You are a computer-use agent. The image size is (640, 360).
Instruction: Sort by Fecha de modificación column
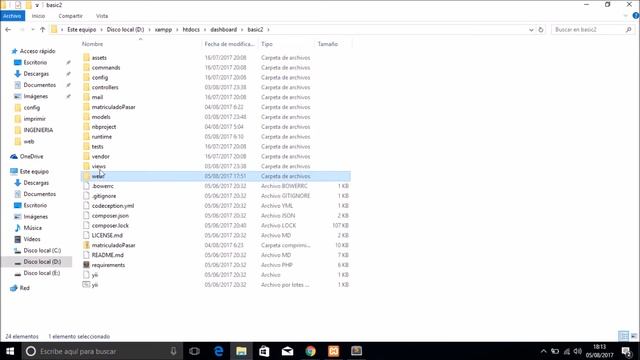[x=230, y=44]
